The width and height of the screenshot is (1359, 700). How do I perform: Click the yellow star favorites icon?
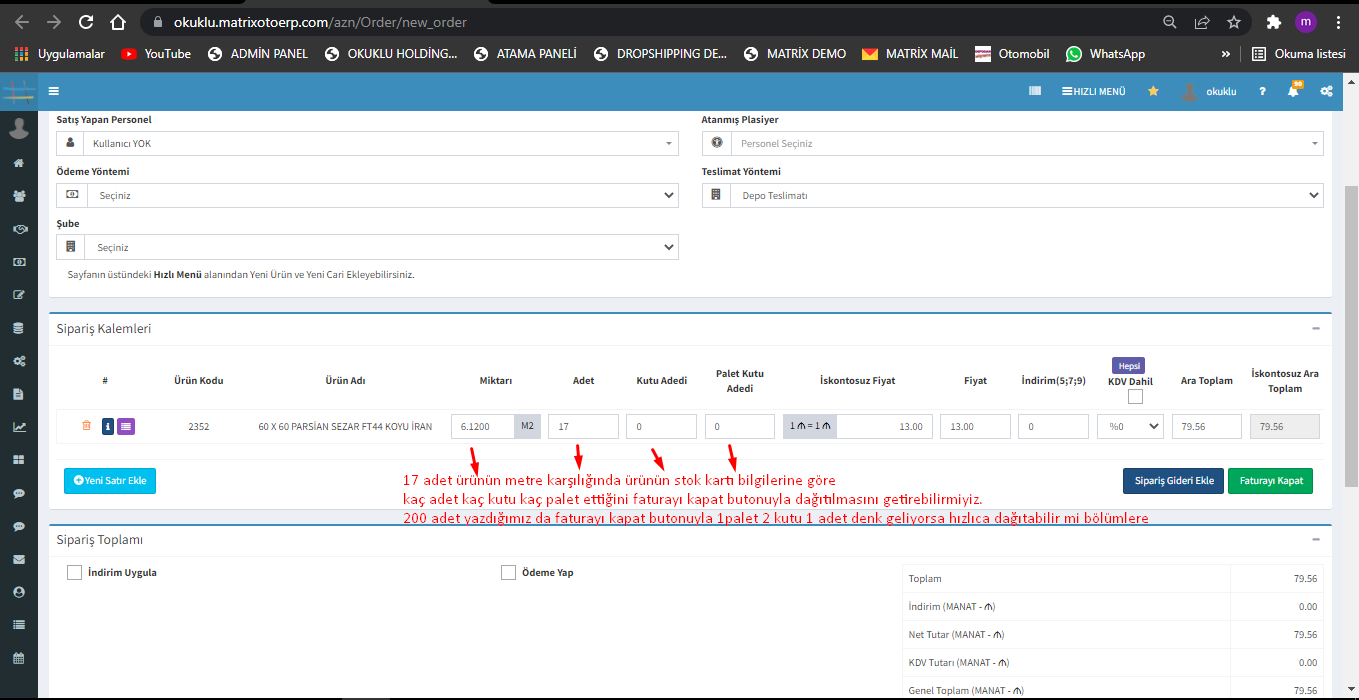click(x=1153, y=91)
